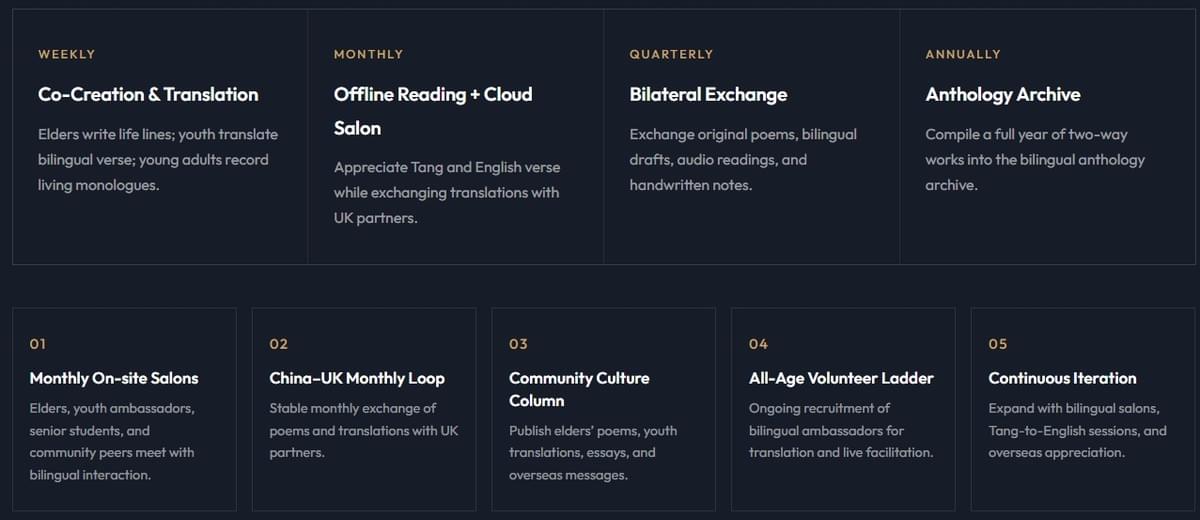Click the 'Ongoing recruitment of bilingual ambassadors' text
Image resolution: width=1200 pixels, height=520 pixels.
point(841,430)
